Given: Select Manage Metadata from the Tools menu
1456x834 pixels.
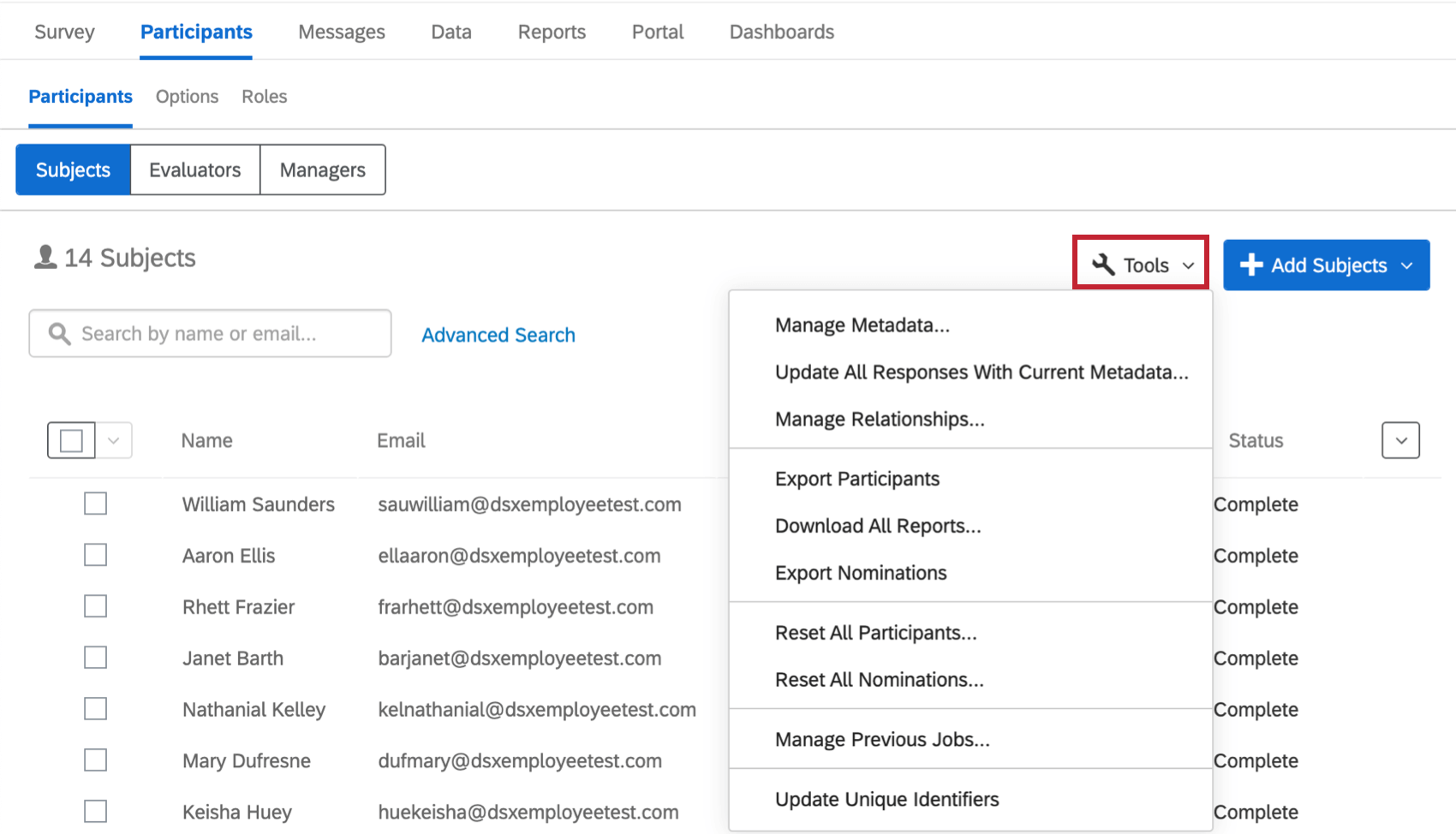Looking at the screenshot, I should 862,325.
